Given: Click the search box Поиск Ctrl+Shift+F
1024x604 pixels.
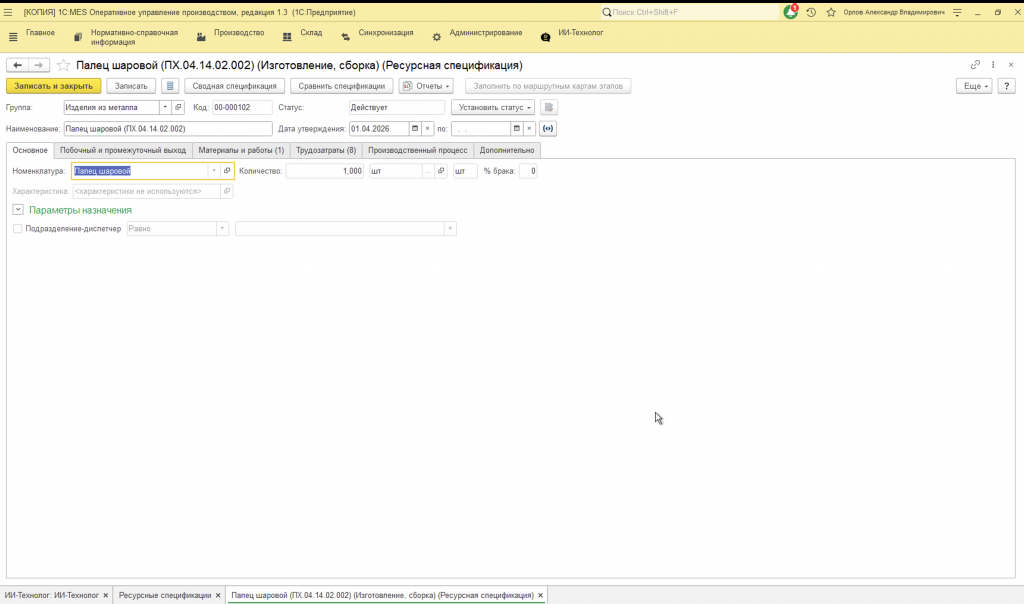Looking at the screenshot, I should coord(692,12).
